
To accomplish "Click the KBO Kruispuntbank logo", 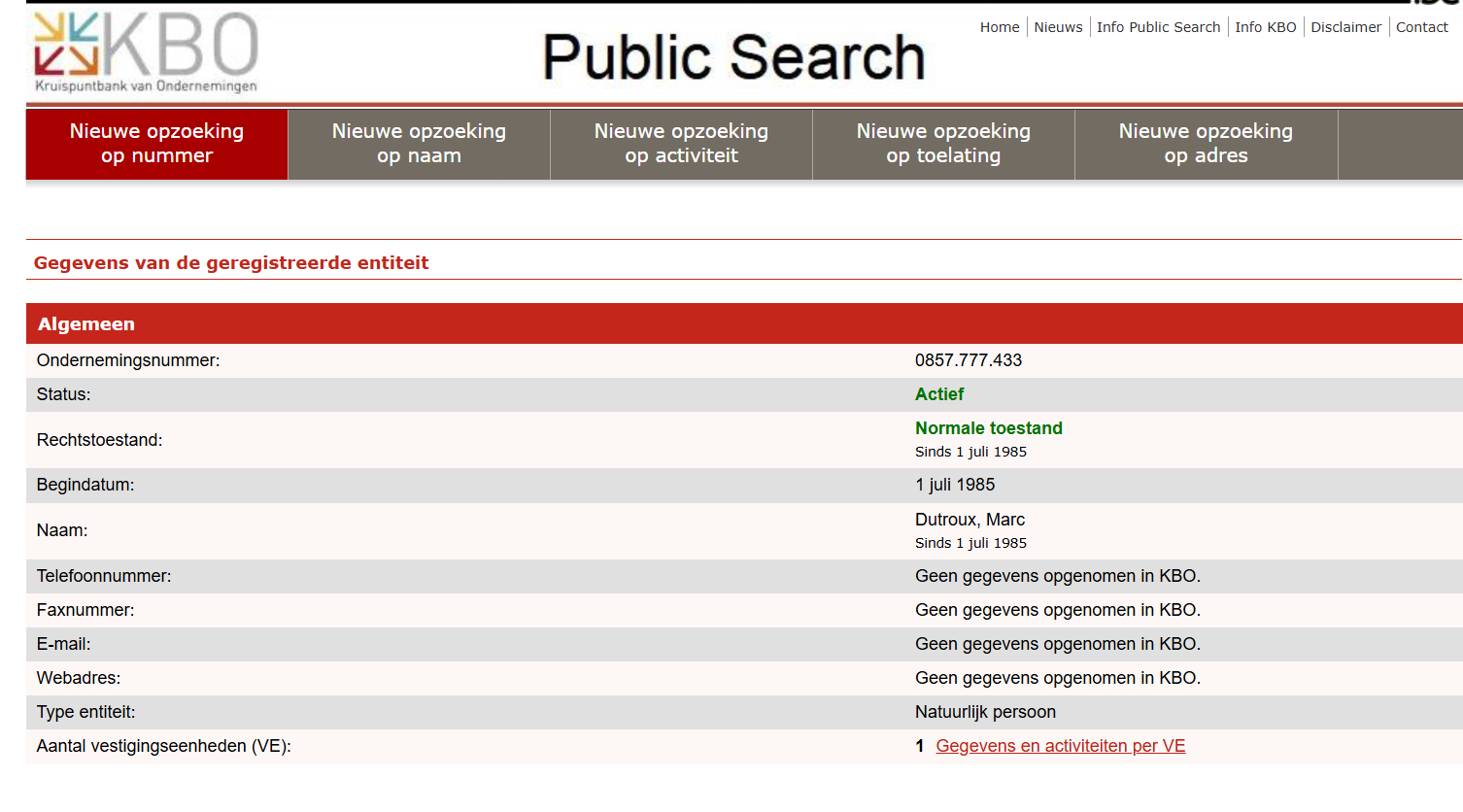I will pyautogui.click(x=146, y=52).
